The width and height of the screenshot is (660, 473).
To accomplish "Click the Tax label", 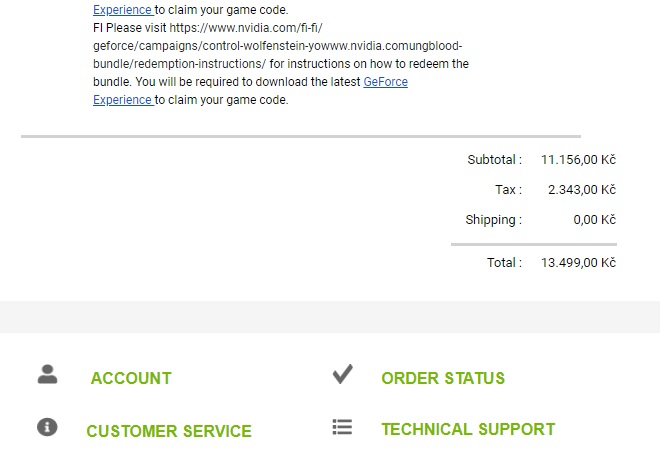I will (508, 189).
